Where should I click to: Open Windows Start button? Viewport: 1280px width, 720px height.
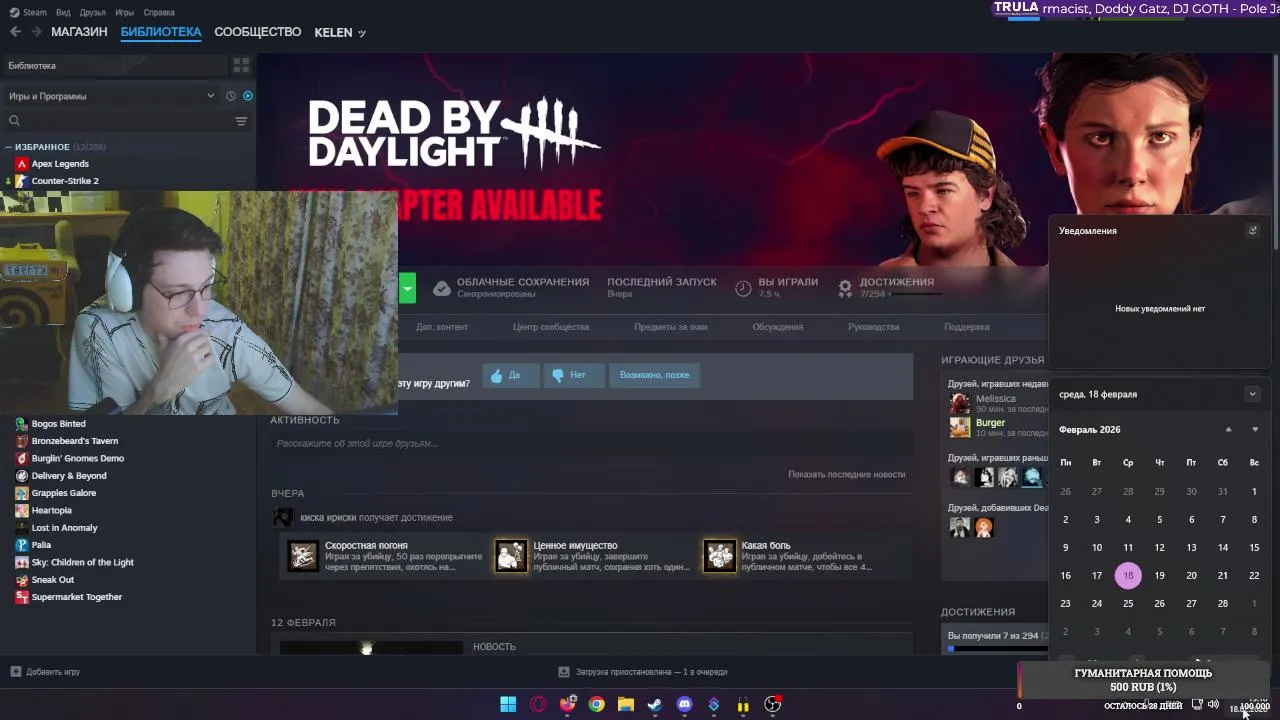tap(508, 704)
